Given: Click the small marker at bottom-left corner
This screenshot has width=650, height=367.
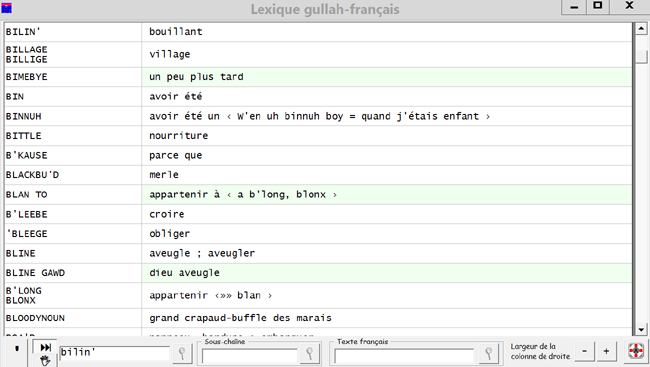Looking at the screenshot, I should (17, 349).
